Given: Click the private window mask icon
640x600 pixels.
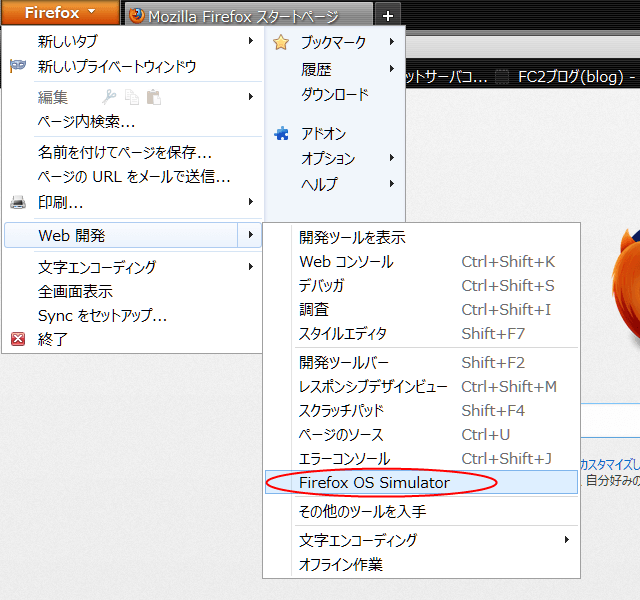Looking at the screenshot, I should click(18, 66).
